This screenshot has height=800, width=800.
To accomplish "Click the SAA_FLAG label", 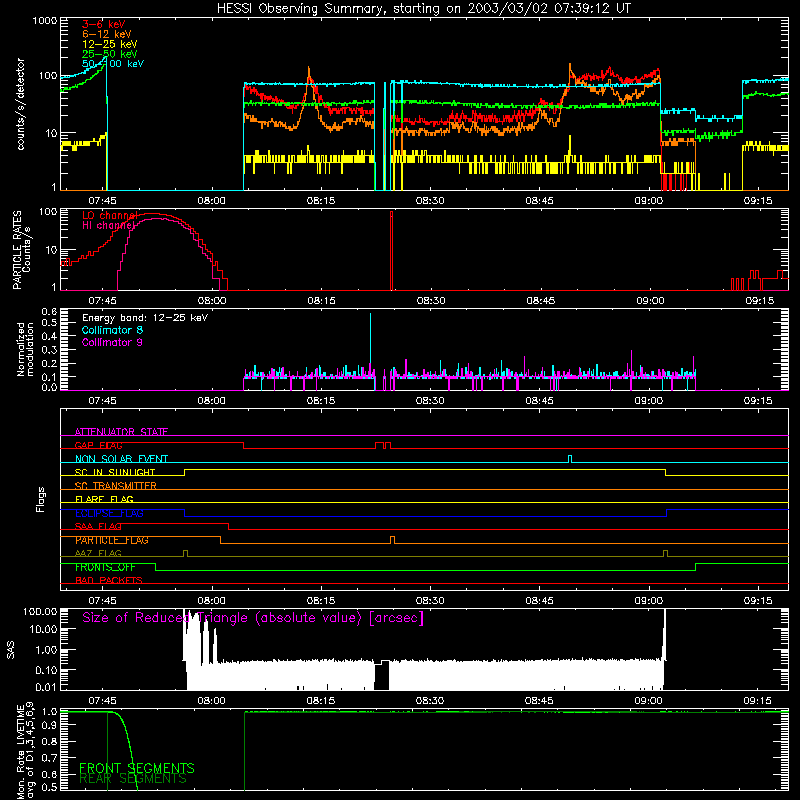I will coord(98,527).
